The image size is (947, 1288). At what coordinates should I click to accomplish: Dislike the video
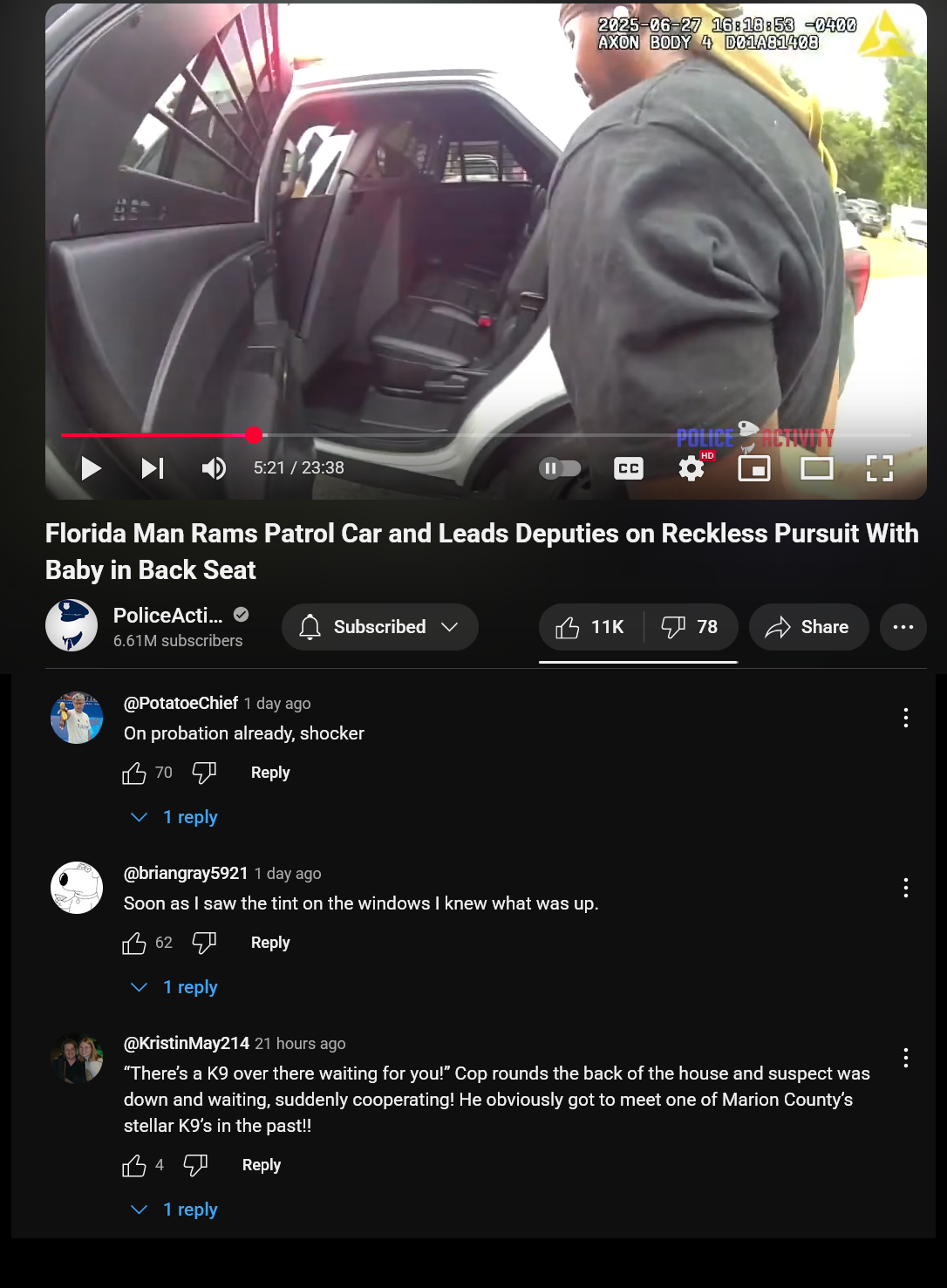tap(691, 627)
